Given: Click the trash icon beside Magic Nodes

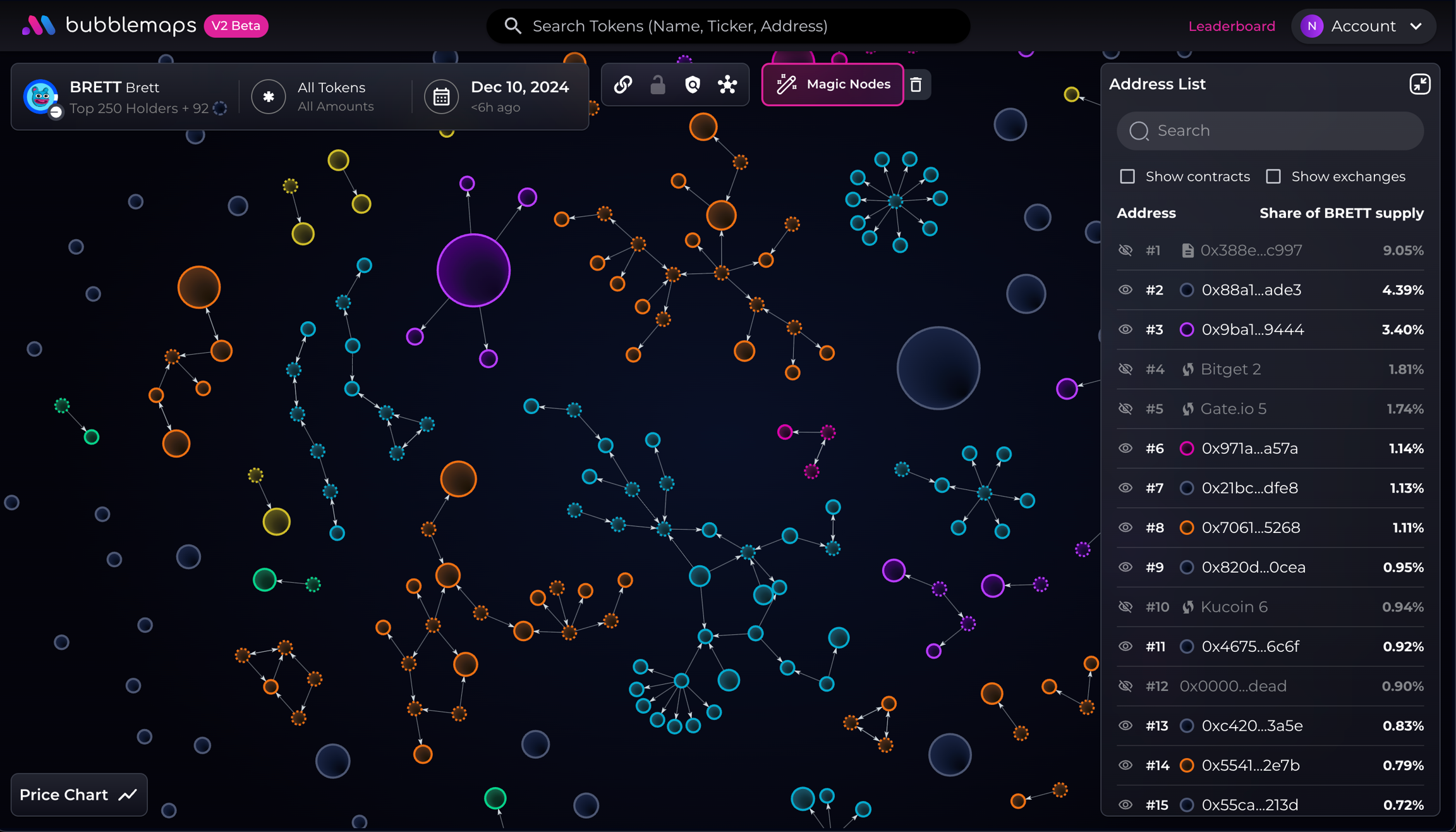Looking at the screenshot, I should 916,84.
